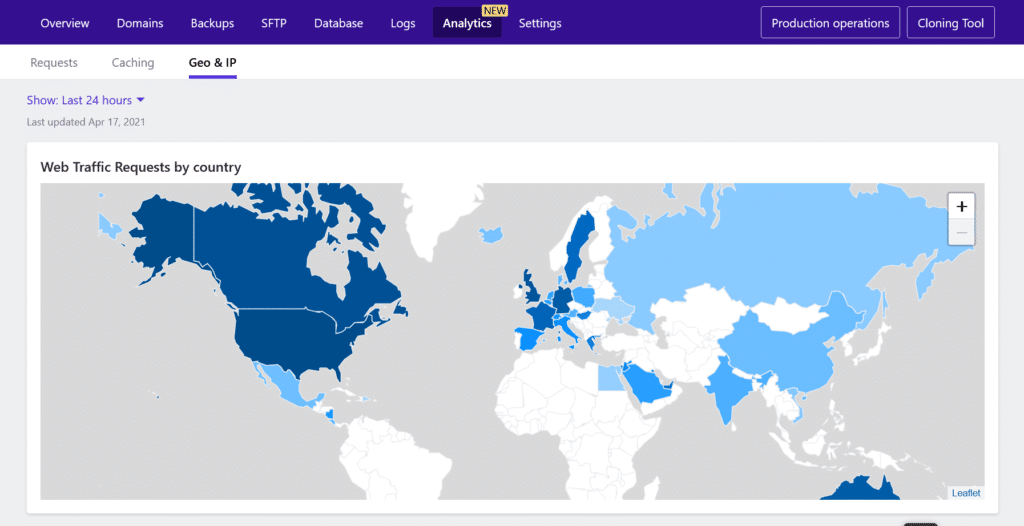Open the Settings tab

pyautogui.click(x=540, y=23)
